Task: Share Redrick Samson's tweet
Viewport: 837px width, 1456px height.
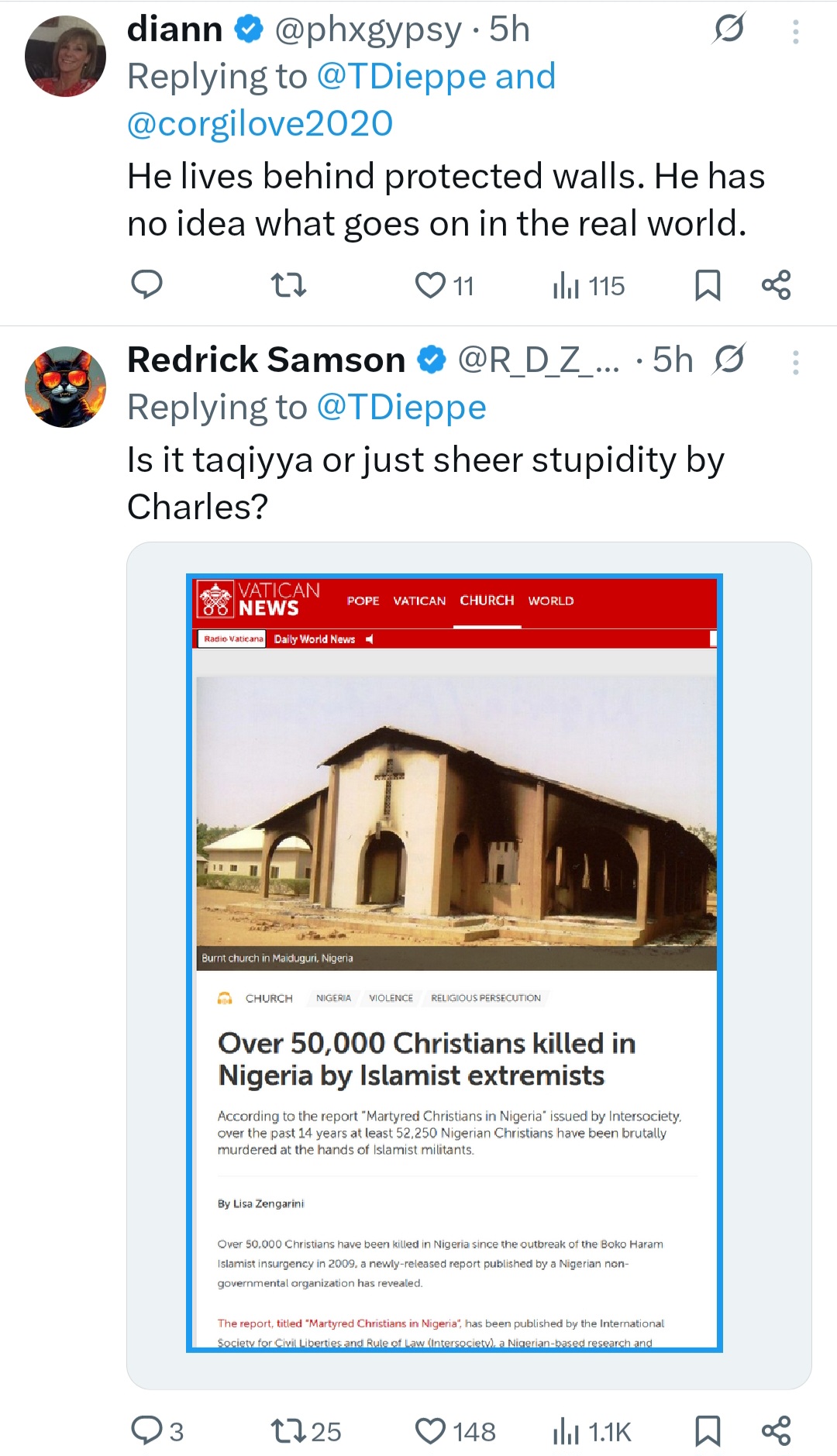Action: [x=776, y=1430]
